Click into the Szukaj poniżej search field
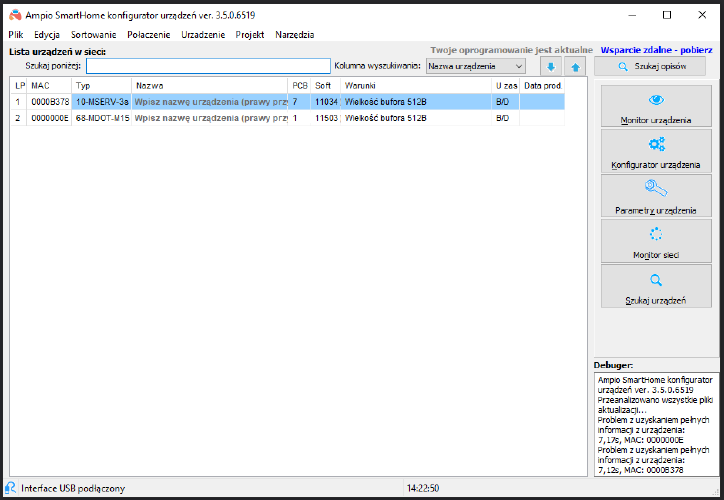Viewport: 724px width, 500px height. pos(208,66)
